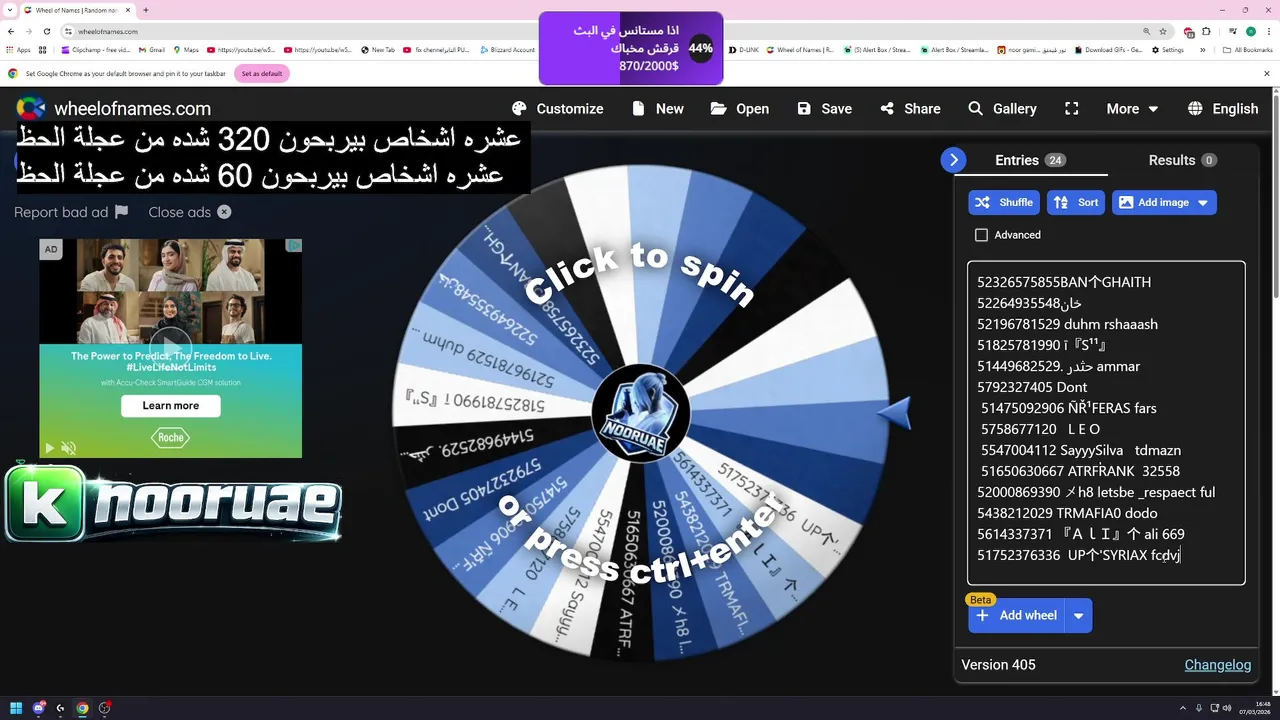
Task: Open Maps bookmark
Action: (186, 50)
